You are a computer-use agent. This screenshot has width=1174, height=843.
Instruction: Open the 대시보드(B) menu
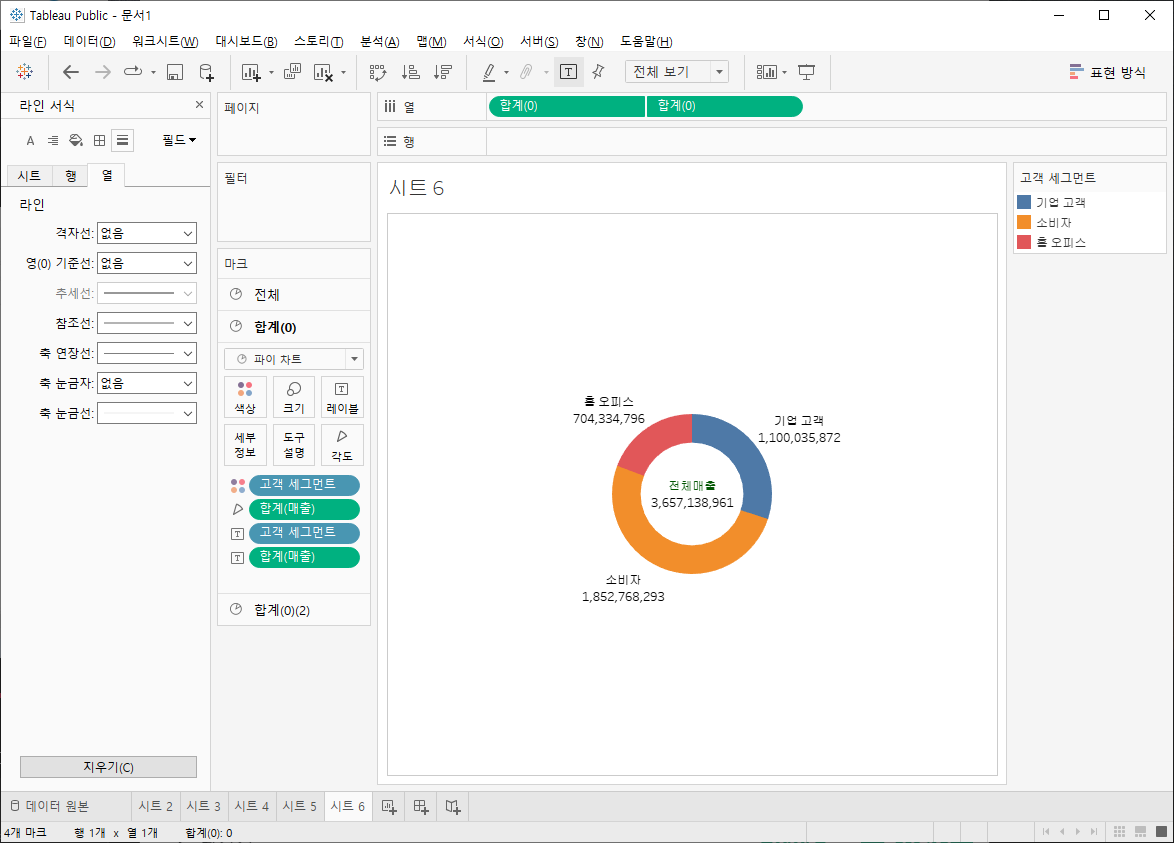coord(246,42)
